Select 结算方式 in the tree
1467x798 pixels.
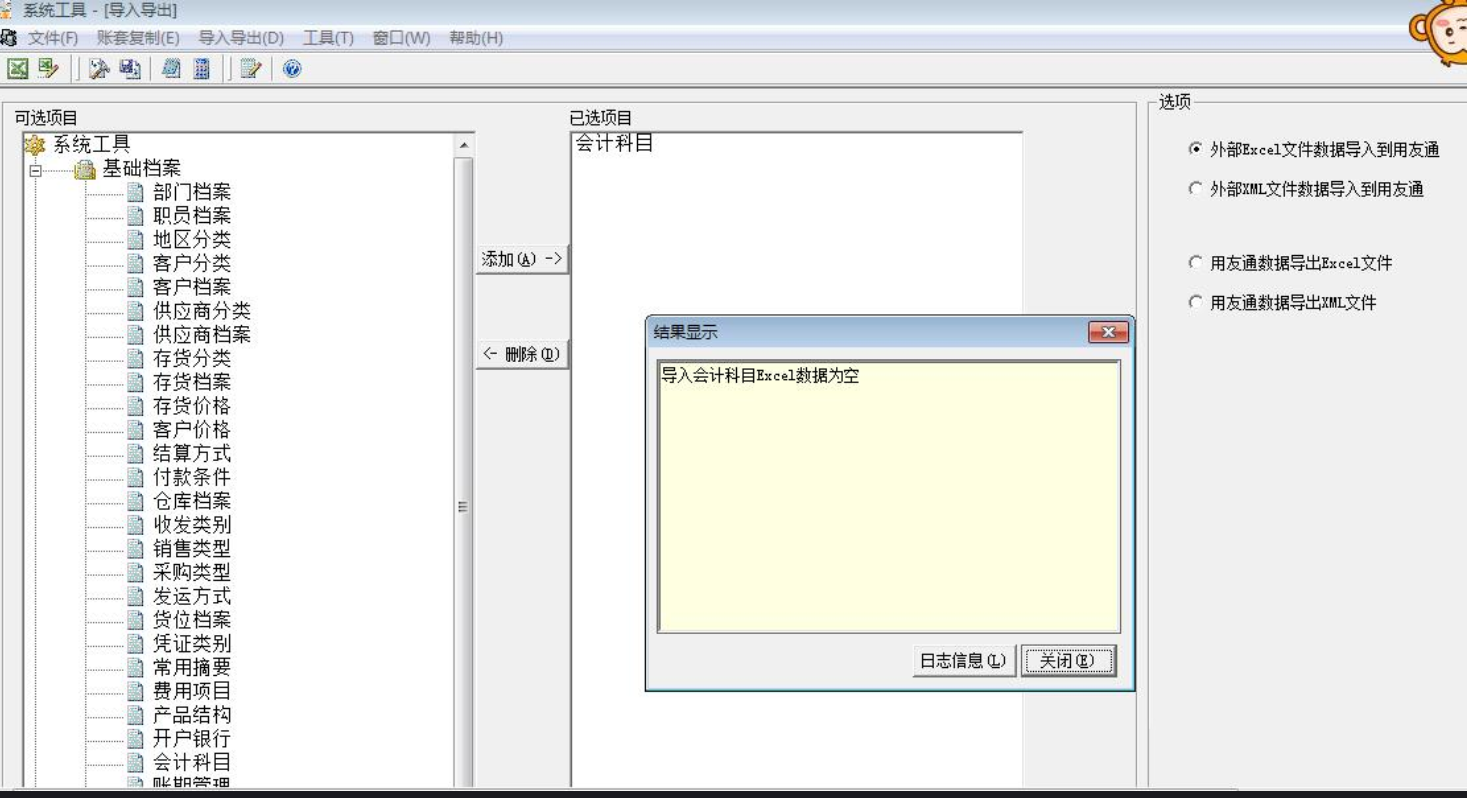click(192, 453)
